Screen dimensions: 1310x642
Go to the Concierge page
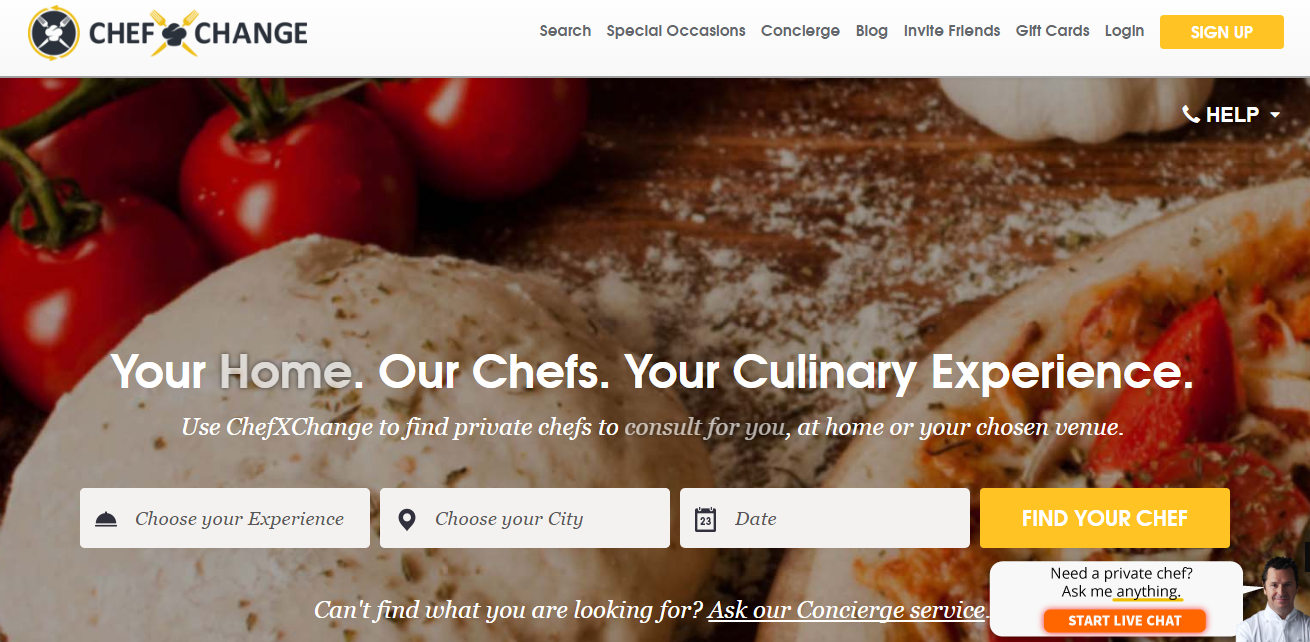(800, 31)
